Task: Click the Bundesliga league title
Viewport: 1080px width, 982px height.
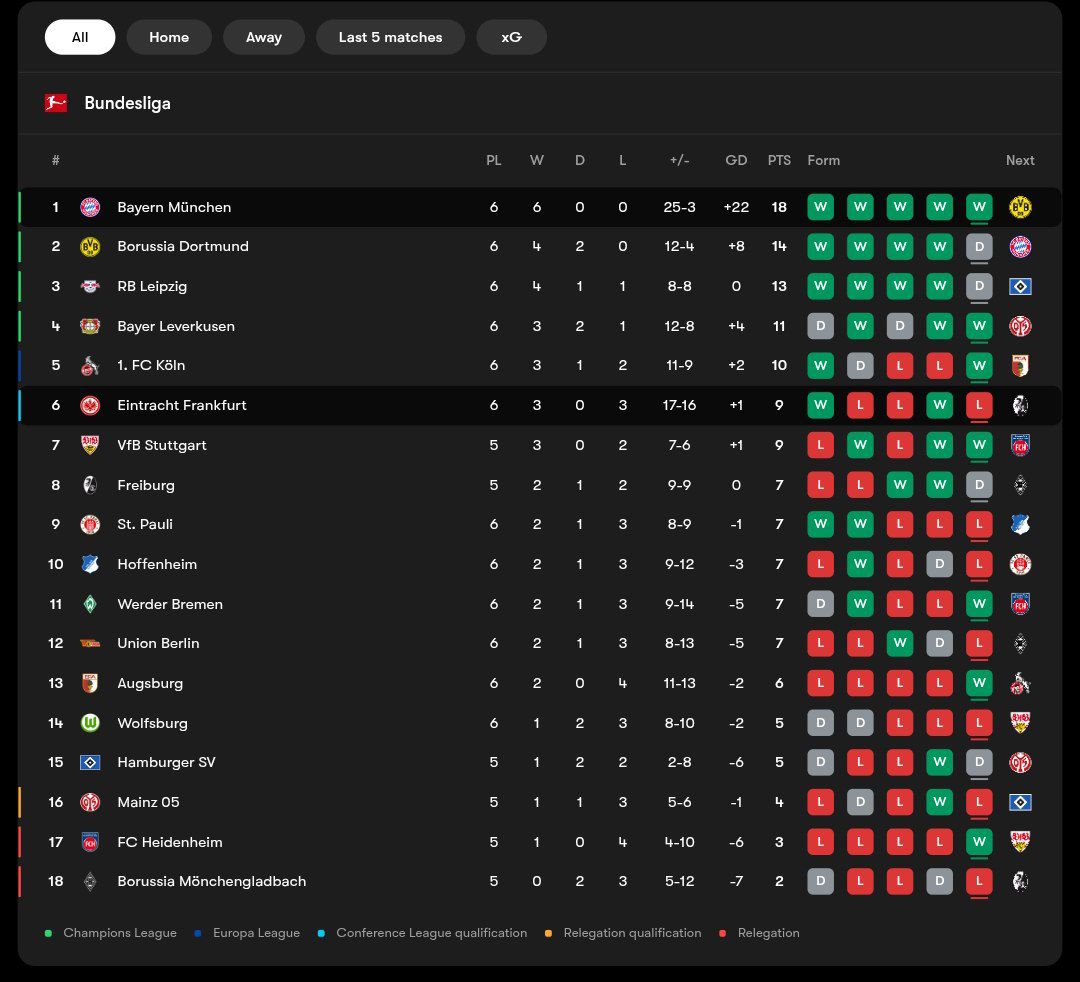Action: tap(127, 103)
